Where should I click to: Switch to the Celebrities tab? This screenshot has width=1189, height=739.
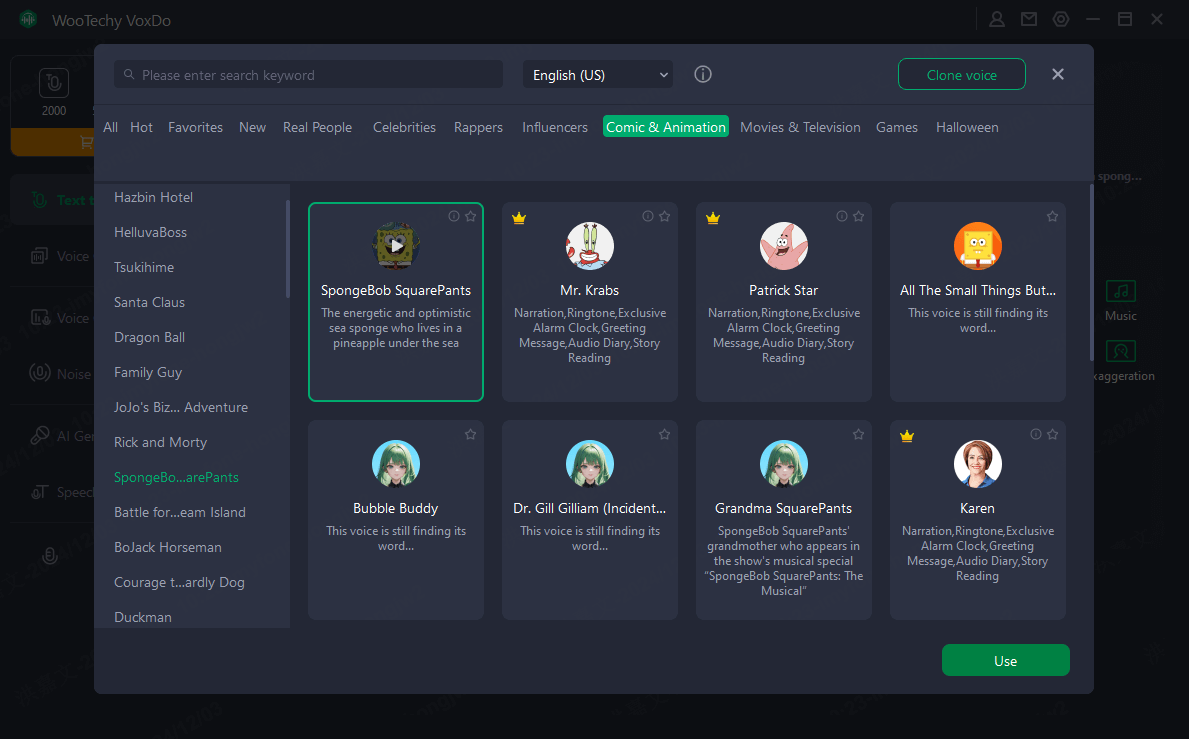pos(404,127)
